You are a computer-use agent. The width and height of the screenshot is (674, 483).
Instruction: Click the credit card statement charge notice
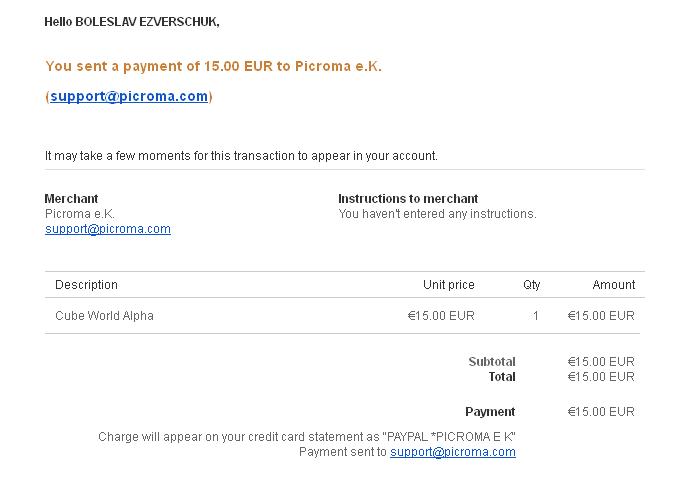click(307, 437)
